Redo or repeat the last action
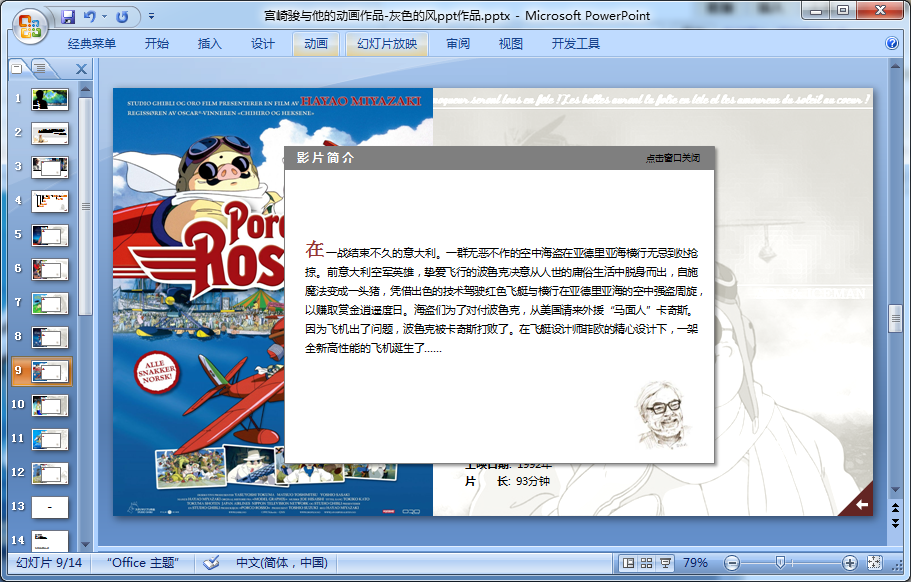 (122, 17)
